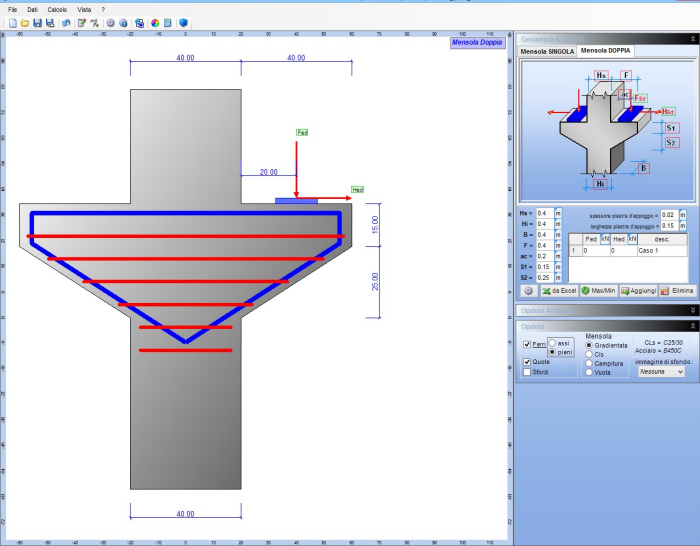Add a load case with Aggiungi
Screen dimensions: 700x546
638,291
